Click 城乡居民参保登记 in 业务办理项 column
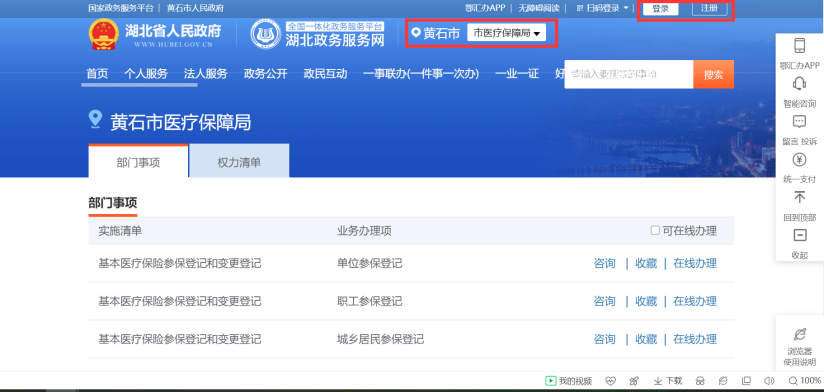Viewport: 824px width, 392px height. pyautogui.click(x=380, y=339)
